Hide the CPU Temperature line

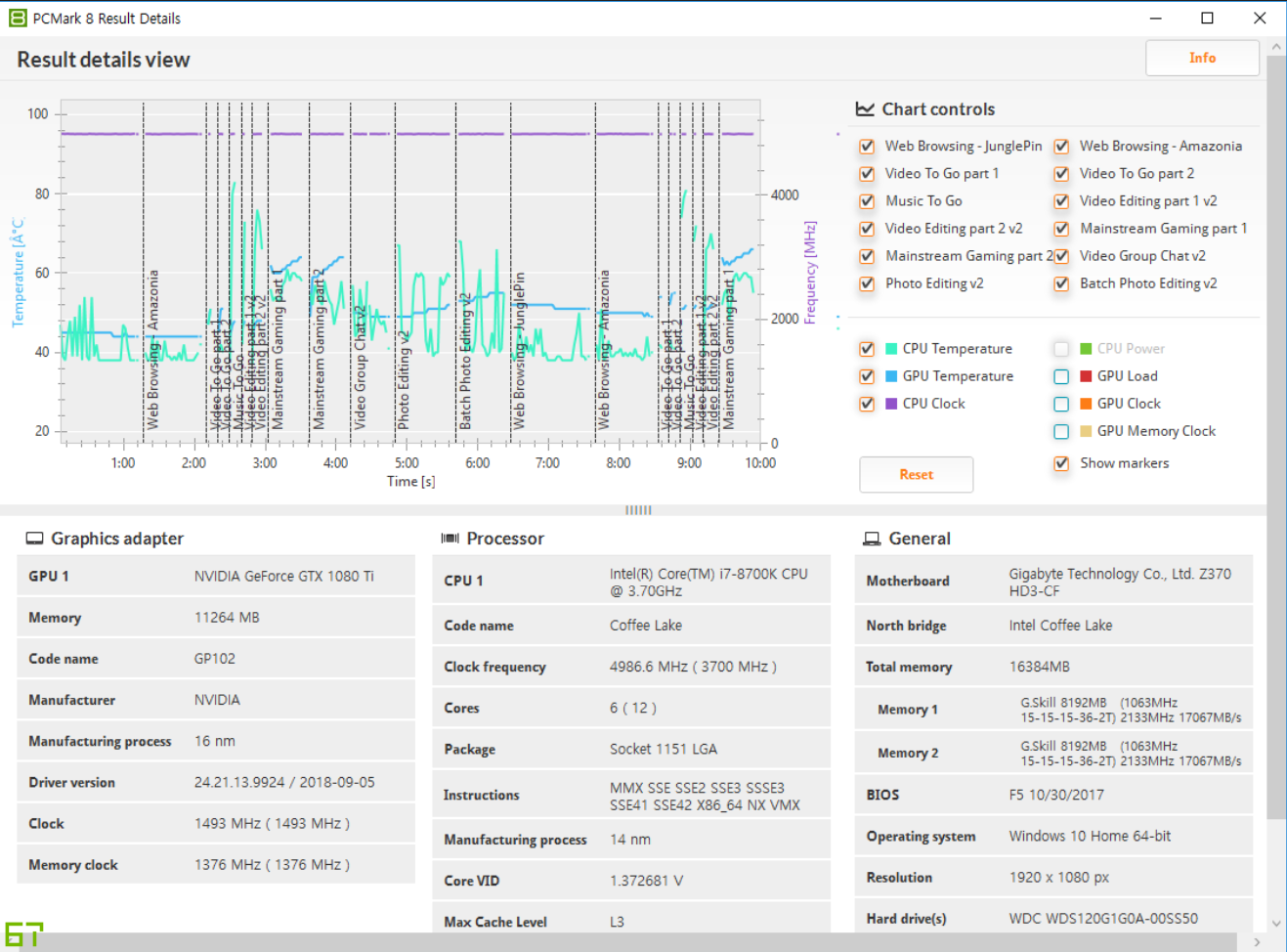(x=867, y=349)
